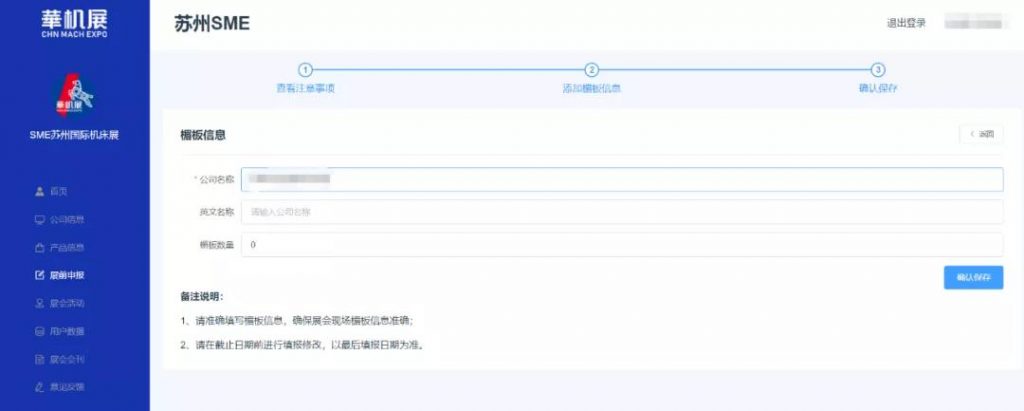Open 首页 home icon in sidebar
The width and height of the screenshot is (1024, 411).
[x=39, y=191]
